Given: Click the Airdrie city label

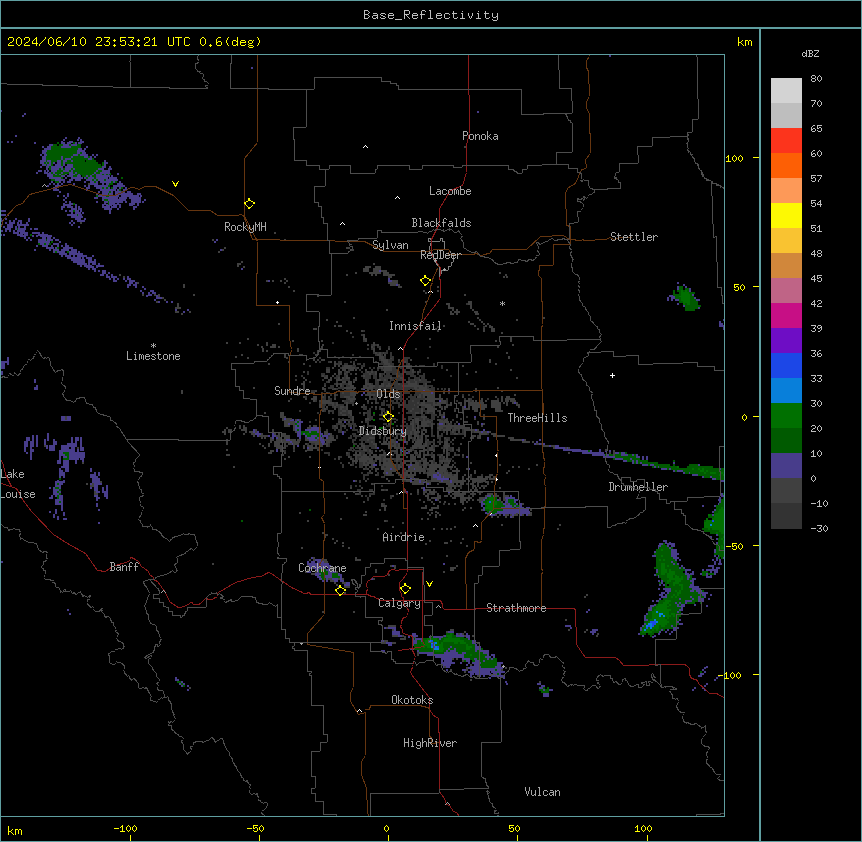Looking at the screenshot, I should coord(403,537).
